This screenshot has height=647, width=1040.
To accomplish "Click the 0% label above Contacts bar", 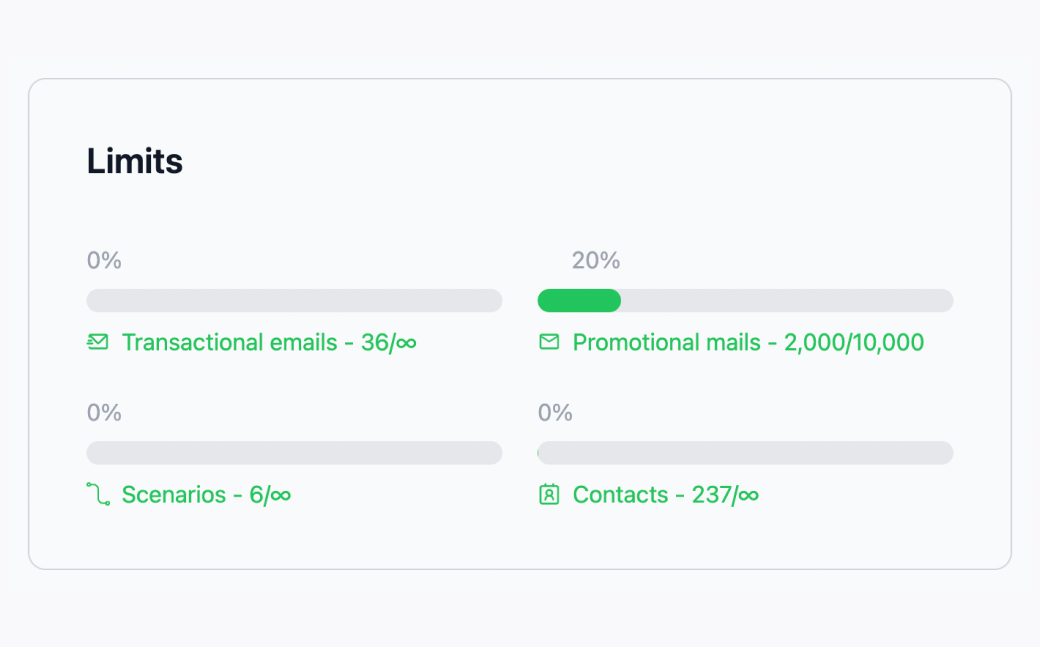I will pos(555,412).
